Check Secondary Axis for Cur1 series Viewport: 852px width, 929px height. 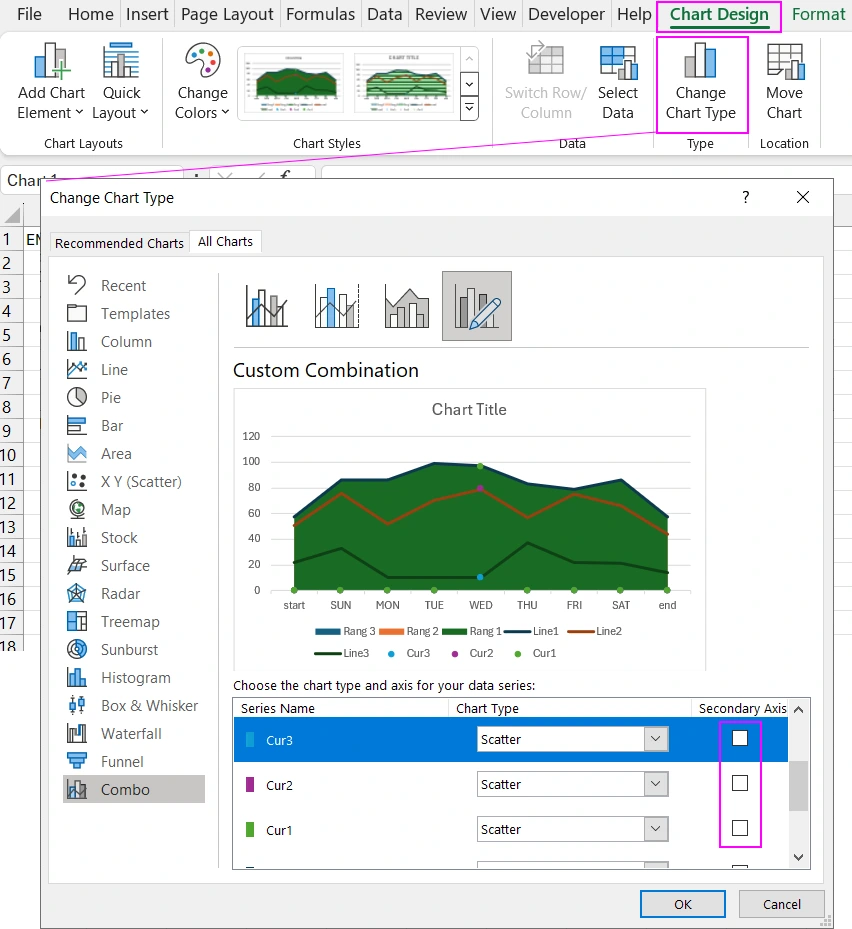[740, 828]
